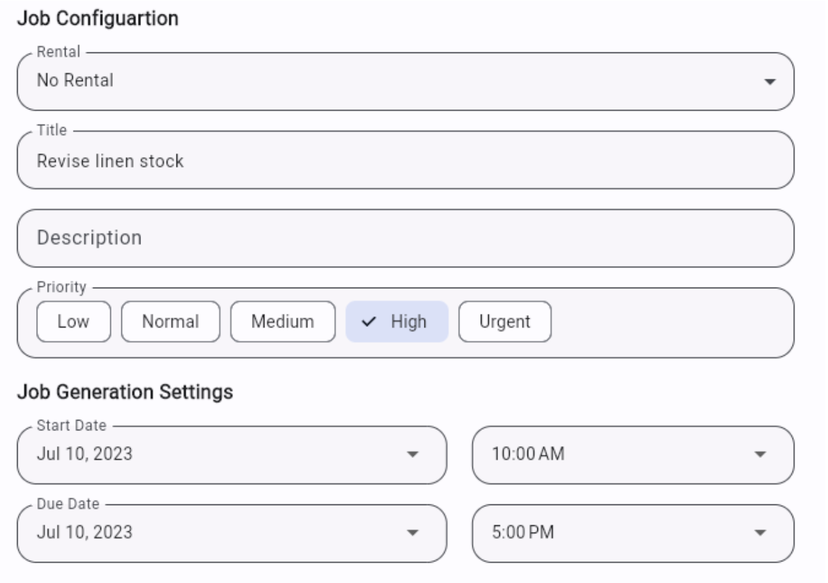Click the checkmark icon on the High chip
Image resolution: width=828 pixels, height=583 pixels.
click(x=369, y=322)
